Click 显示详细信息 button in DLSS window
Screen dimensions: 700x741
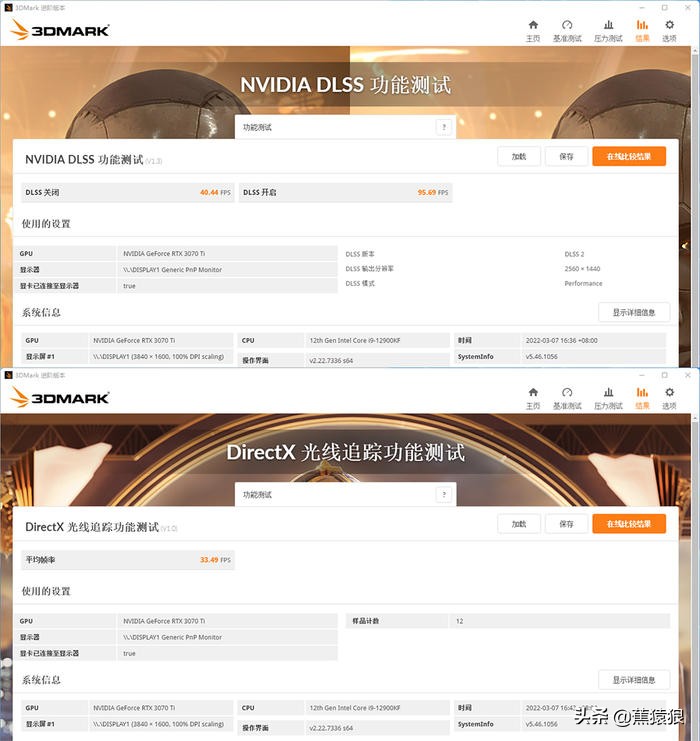pos(634,312)
